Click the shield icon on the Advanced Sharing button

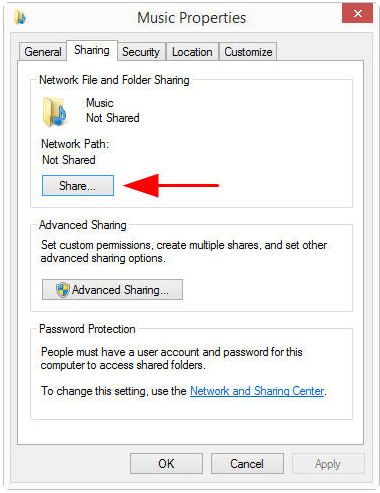pyautogui.click(x=63, y=290)
